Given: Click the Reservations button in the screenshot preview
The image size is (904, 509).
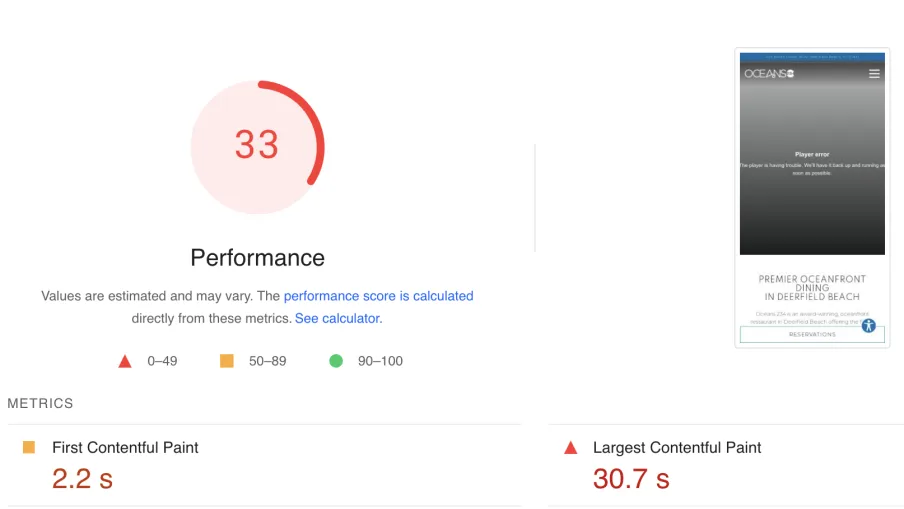Looking at the screenshot, I should coord(812,334).
